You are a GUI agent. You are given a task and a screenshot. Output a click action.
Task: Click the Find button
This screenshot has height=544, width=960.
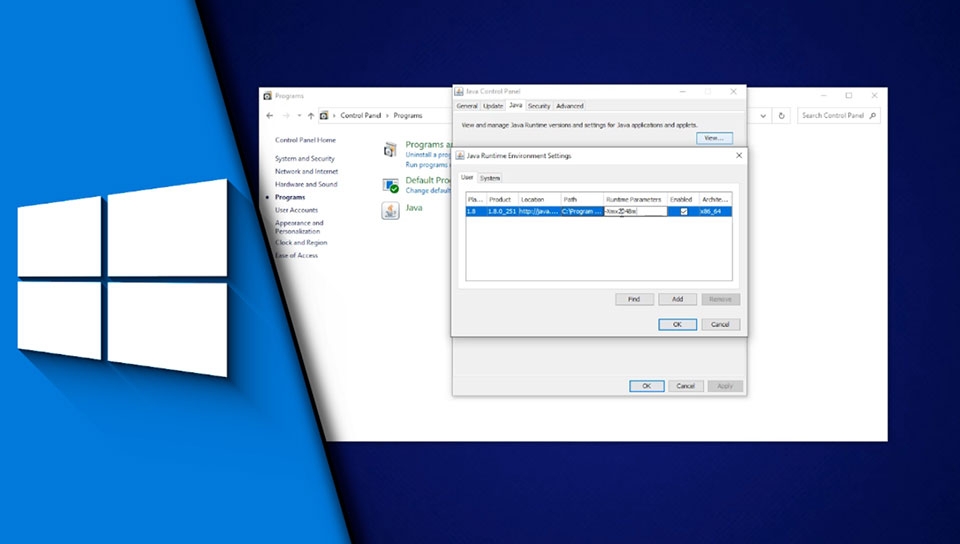(634, 299)
